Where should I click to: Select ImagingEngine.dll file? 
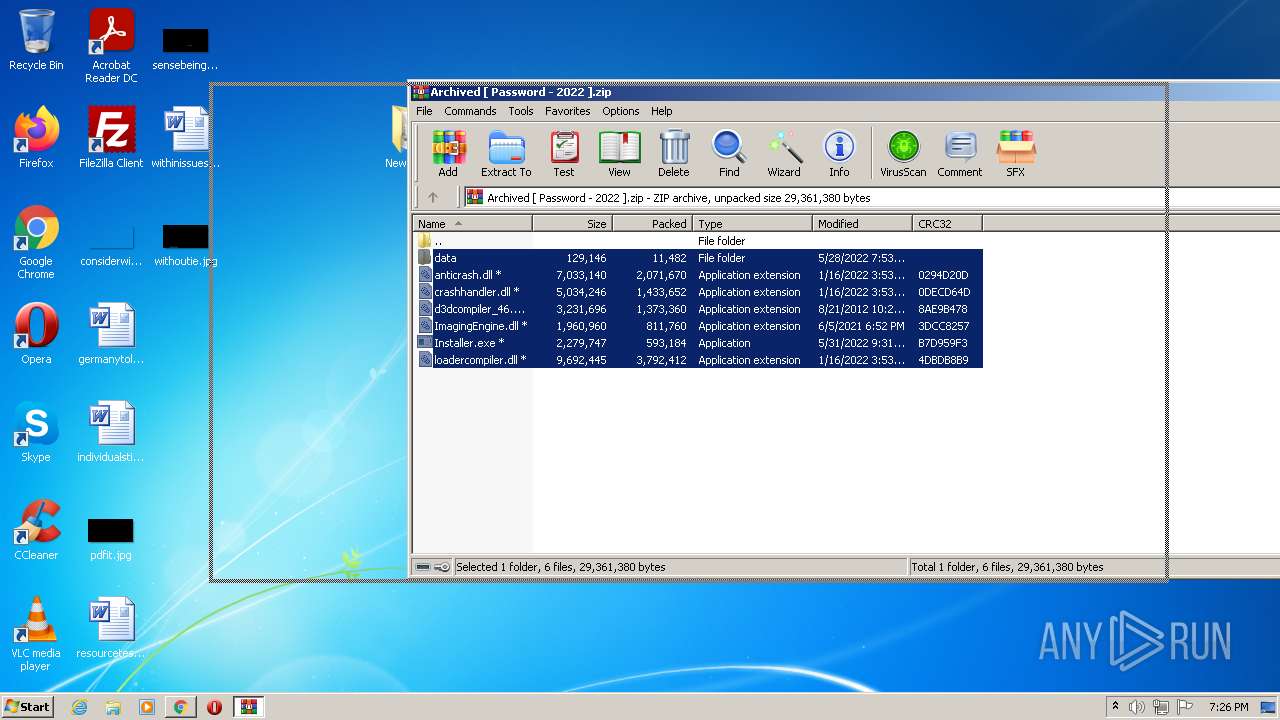click(698, 326)
